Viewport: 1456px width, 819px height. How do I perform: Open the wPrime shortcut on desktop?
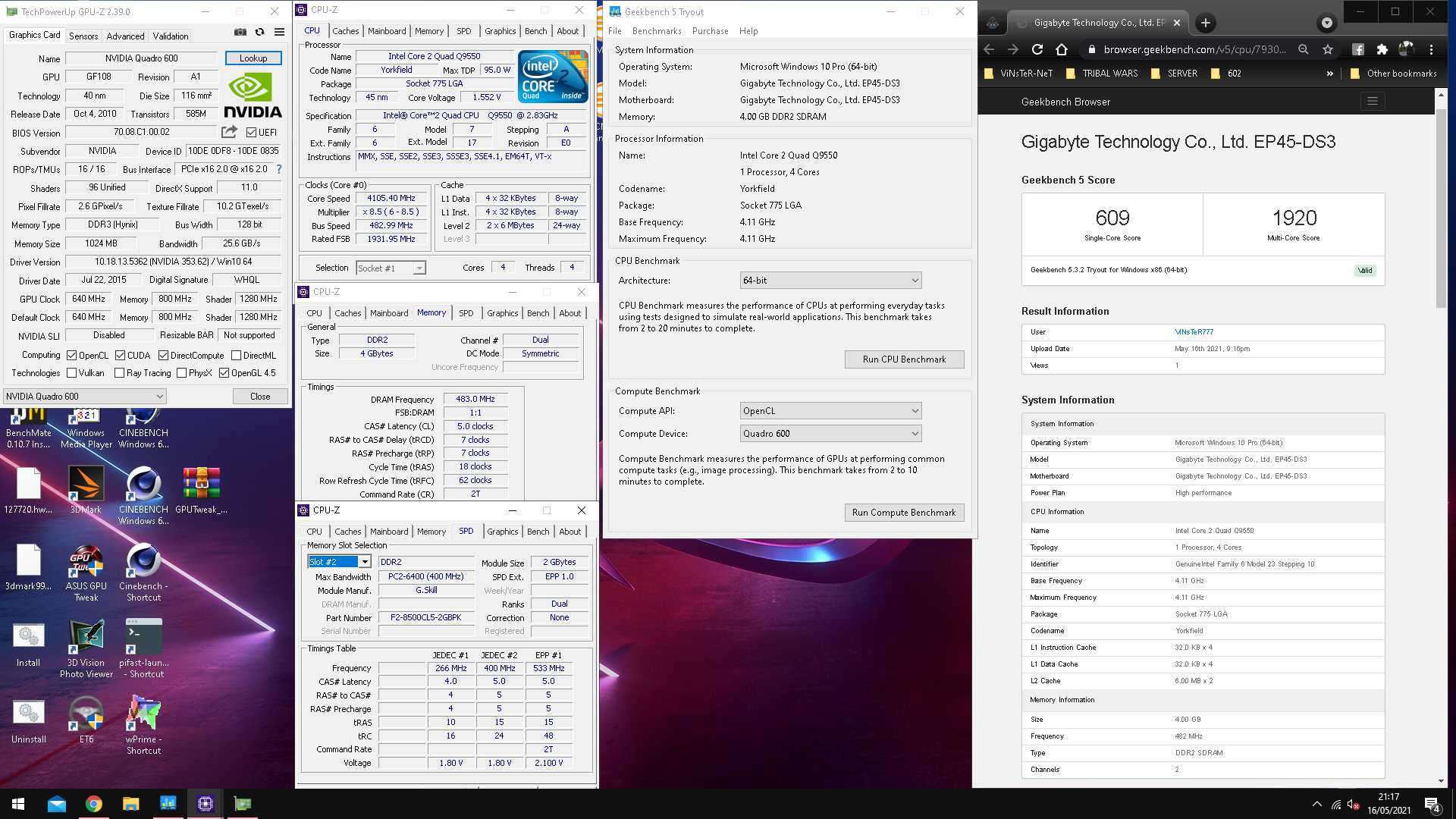pyautogui.click(x=143, y=725)
